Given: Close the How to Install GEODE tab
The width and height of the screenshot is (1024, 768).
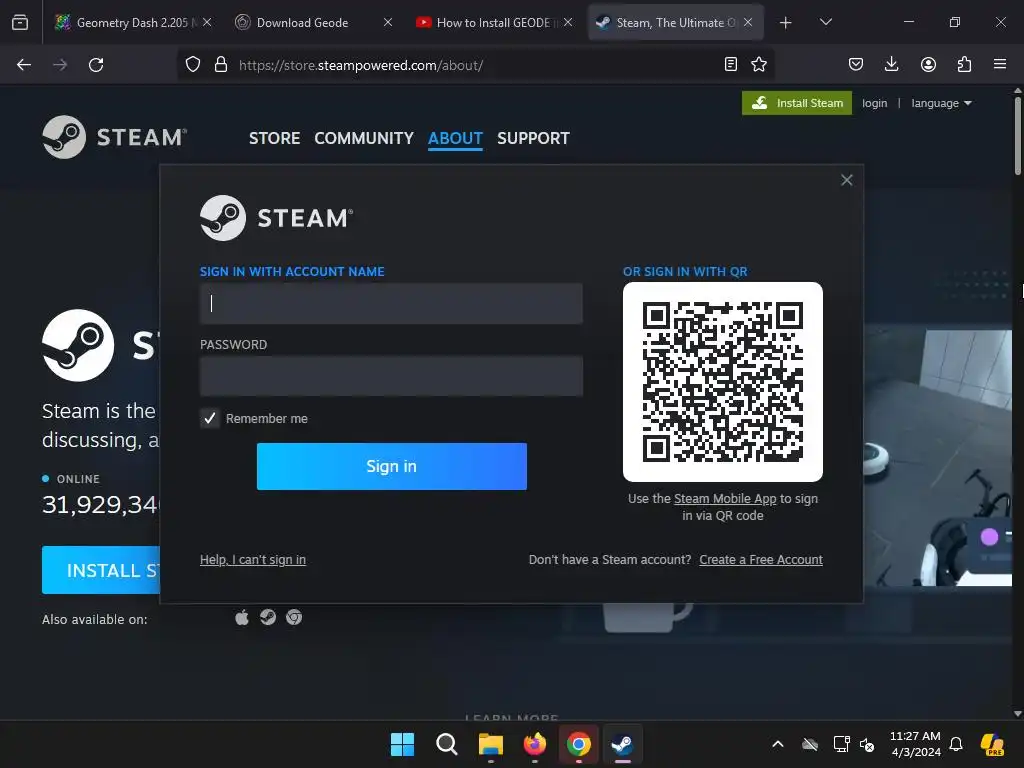Looking at the screenshot, I should pos(568,22).
